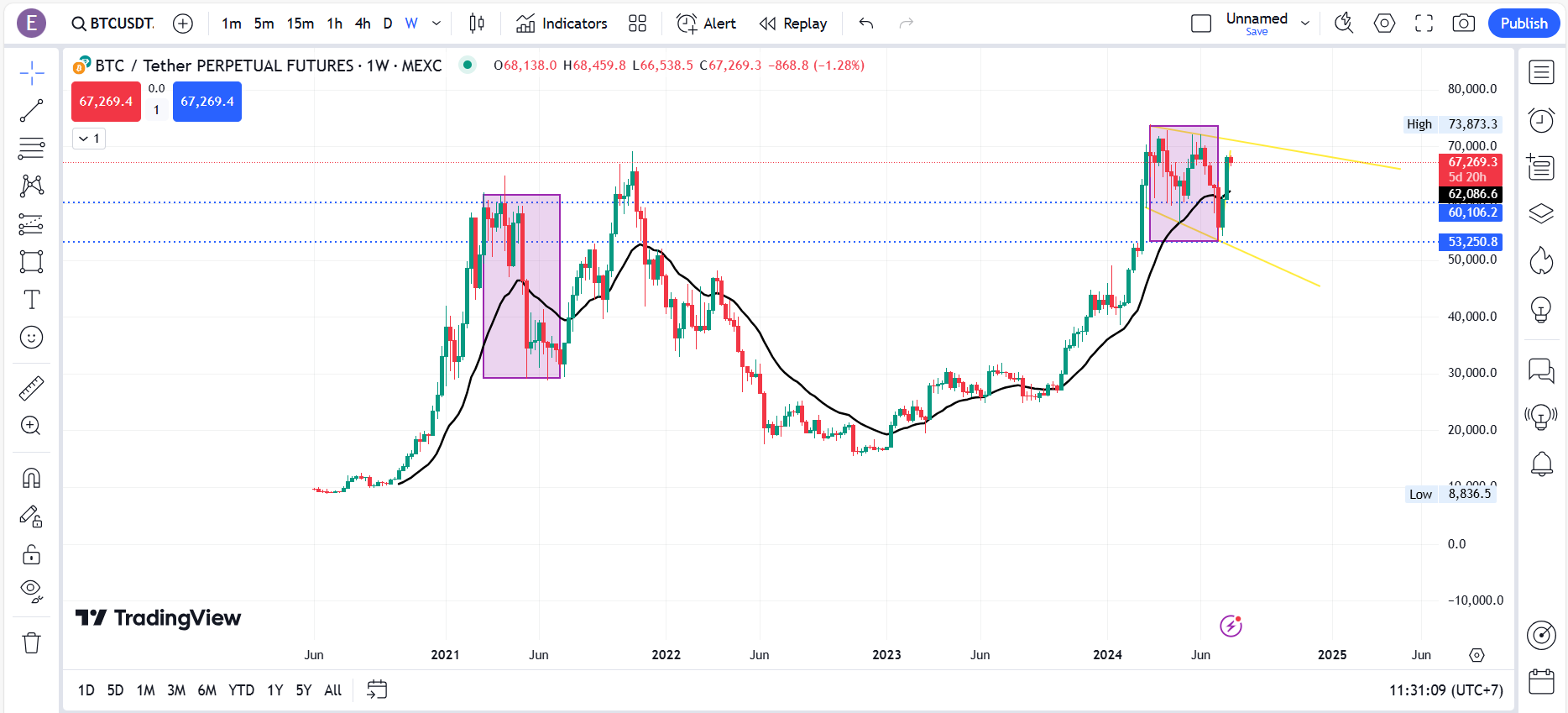The height and width of the screenshot is (713, 1568).
Task: Open the calendar panel on right sidebar
Action: tap(1541, 681)
